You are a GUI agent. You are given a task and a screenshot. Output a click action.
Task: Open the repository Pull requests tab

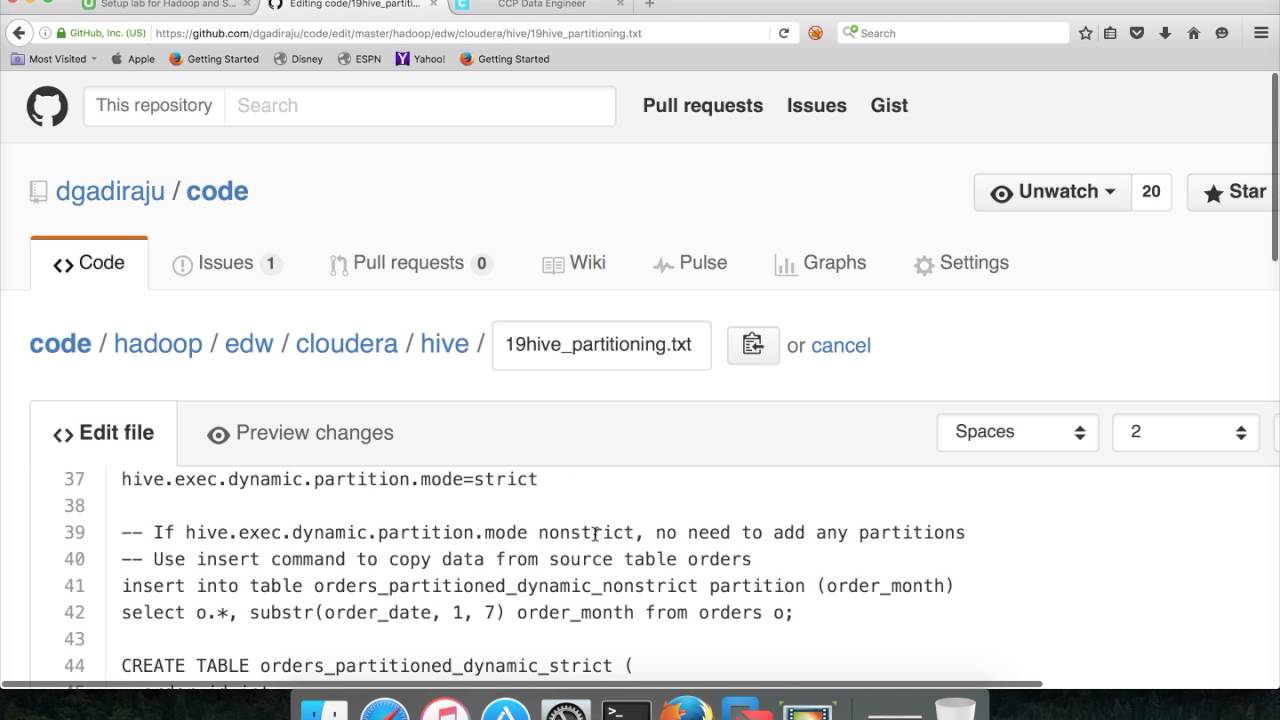pos(410,263)
